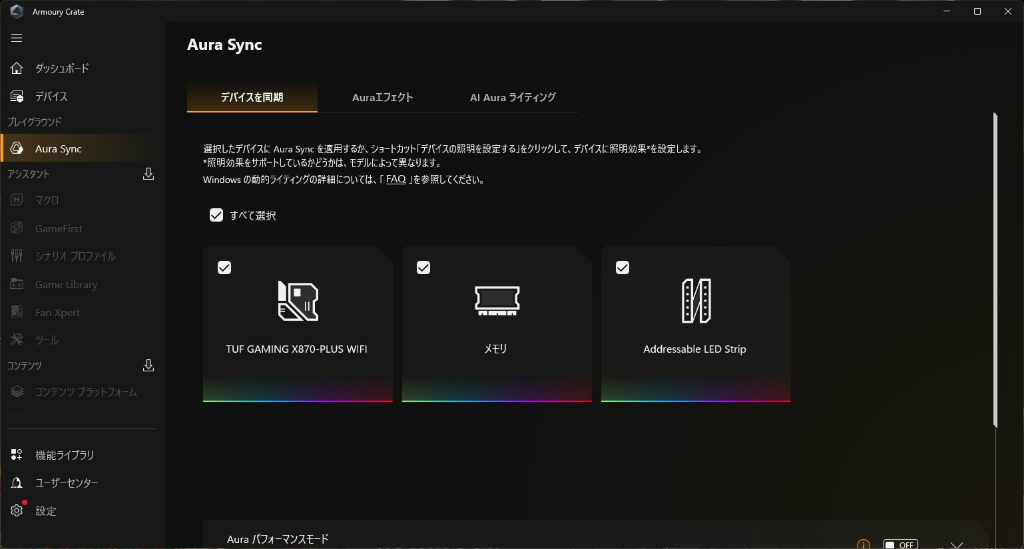Click the TUF GAMING X870-PLUS WIFI label
This screenshot has height=549, width=1024.
[x=296, y=349]
